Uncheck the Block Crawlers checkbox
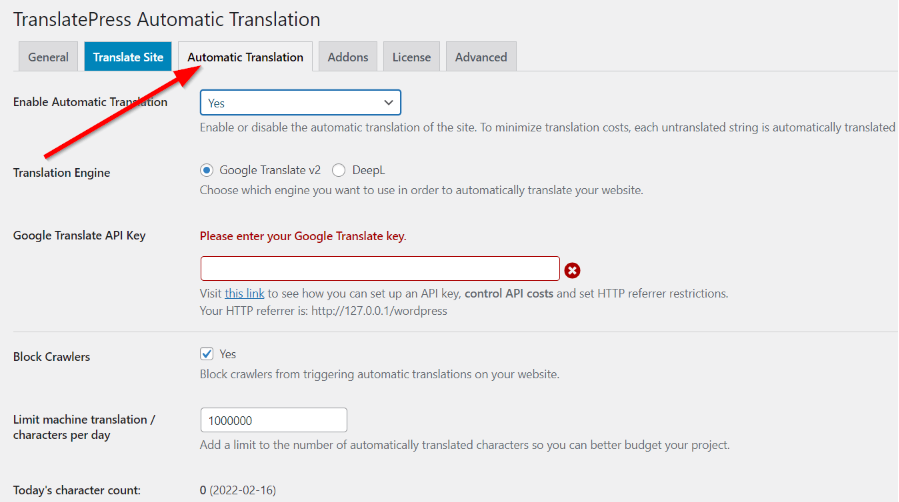899x502 pixels. pos(206,354)
